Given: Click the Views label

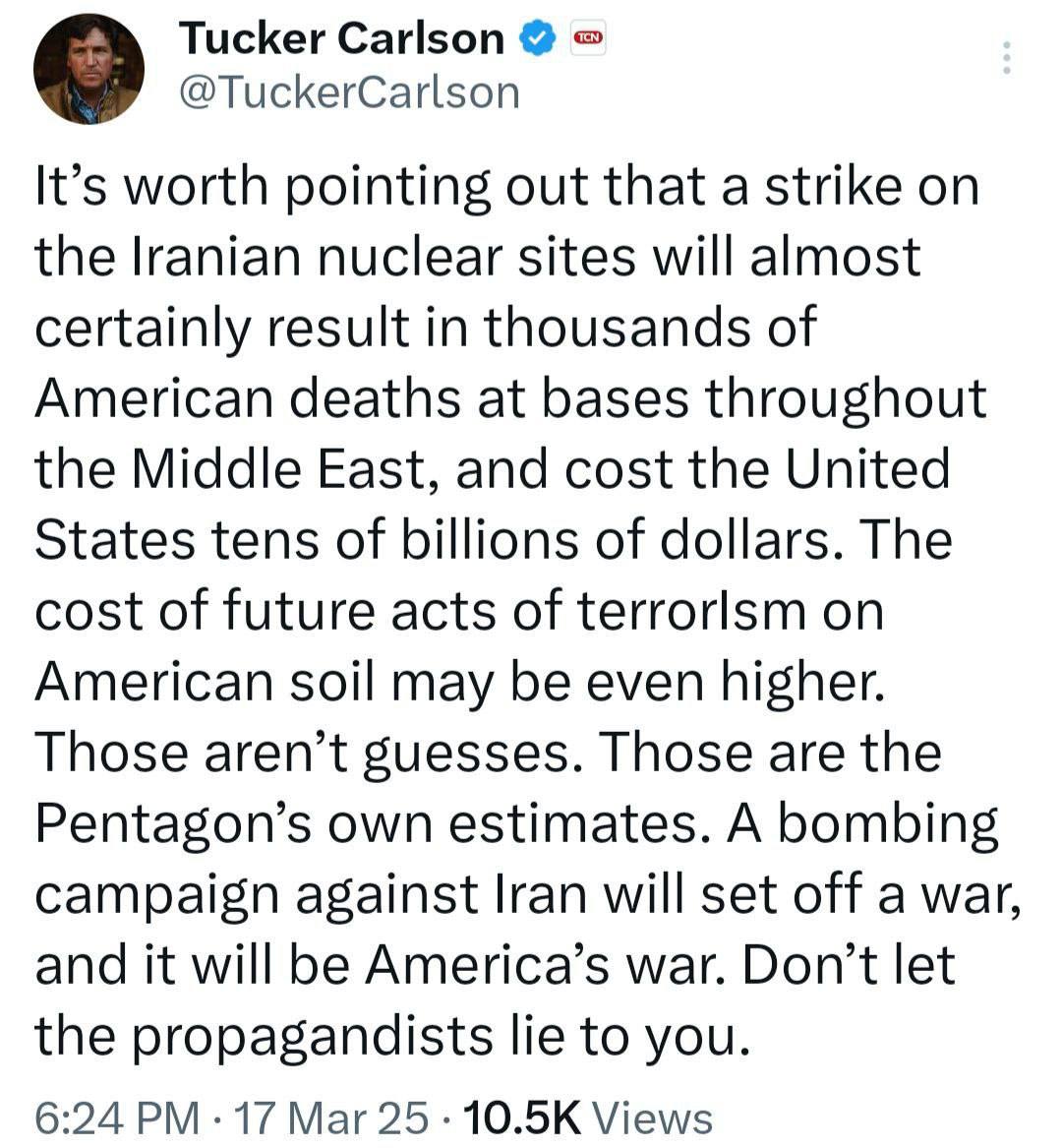Looking at the screenshot, I should pos(652,1118).
